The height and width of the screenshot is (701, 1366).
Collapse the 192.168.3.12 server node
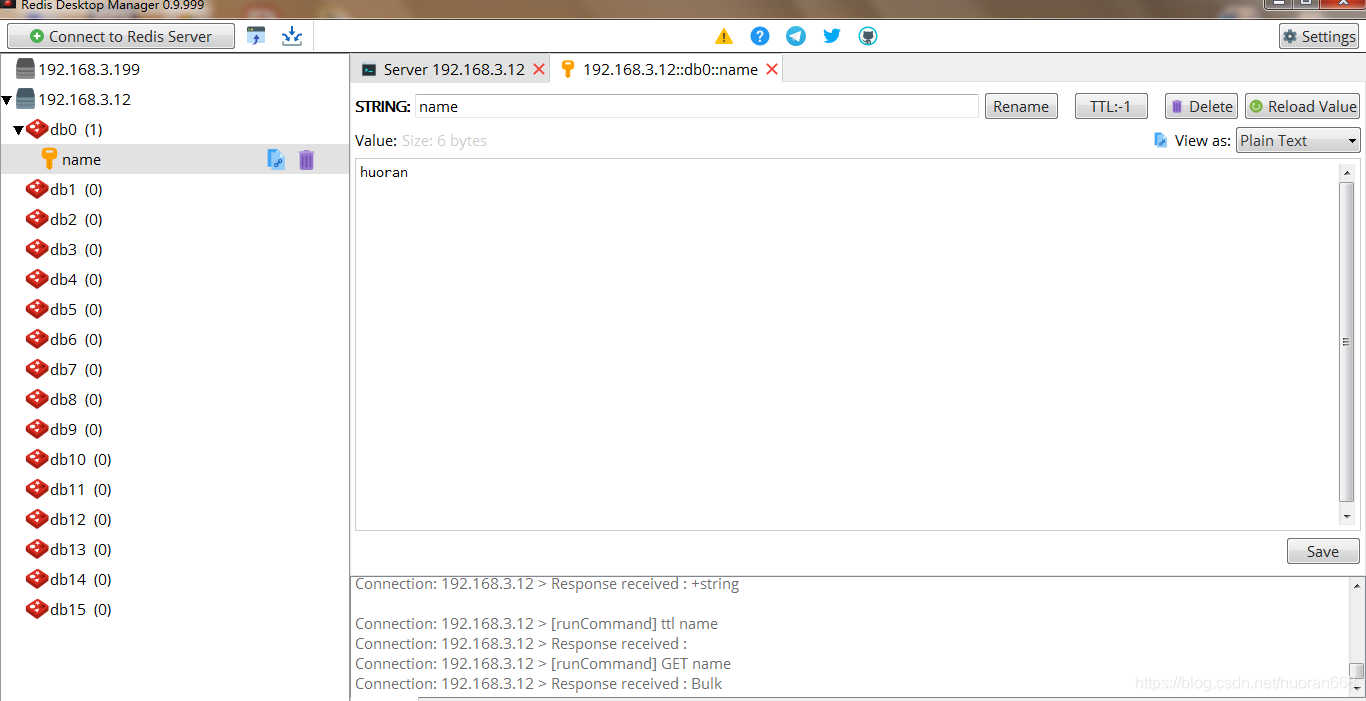(x=7, y=100)
